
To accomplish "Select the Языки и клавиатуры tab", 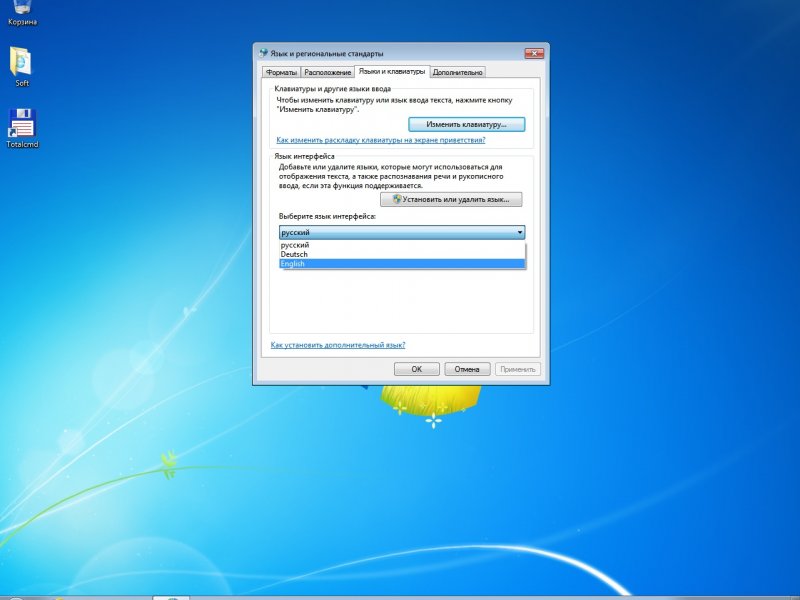I will click(x=392, y=71).
